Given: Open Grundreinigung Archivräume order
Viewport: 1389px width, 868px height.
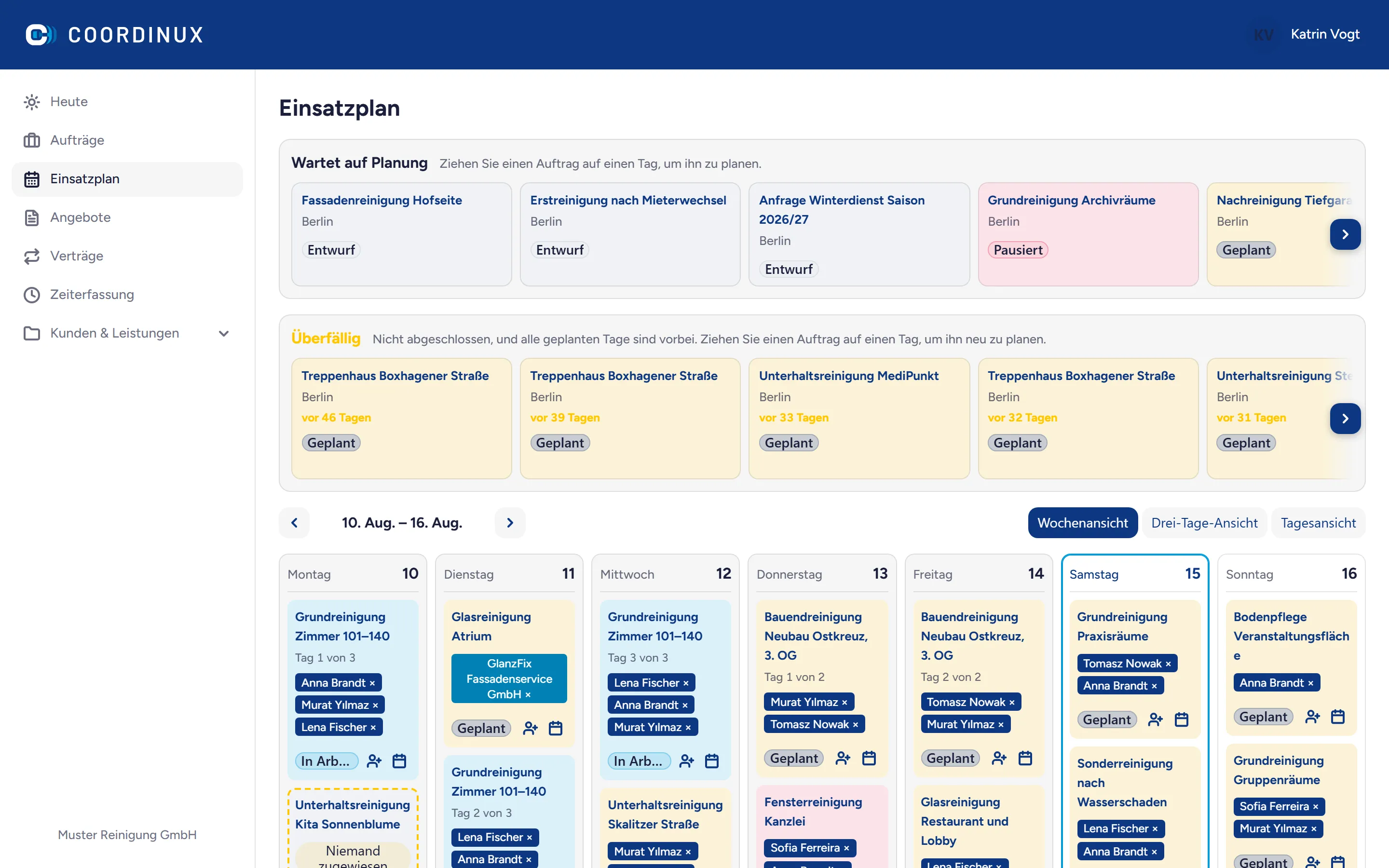Looking at the screenshot, I should (1071, 200).
